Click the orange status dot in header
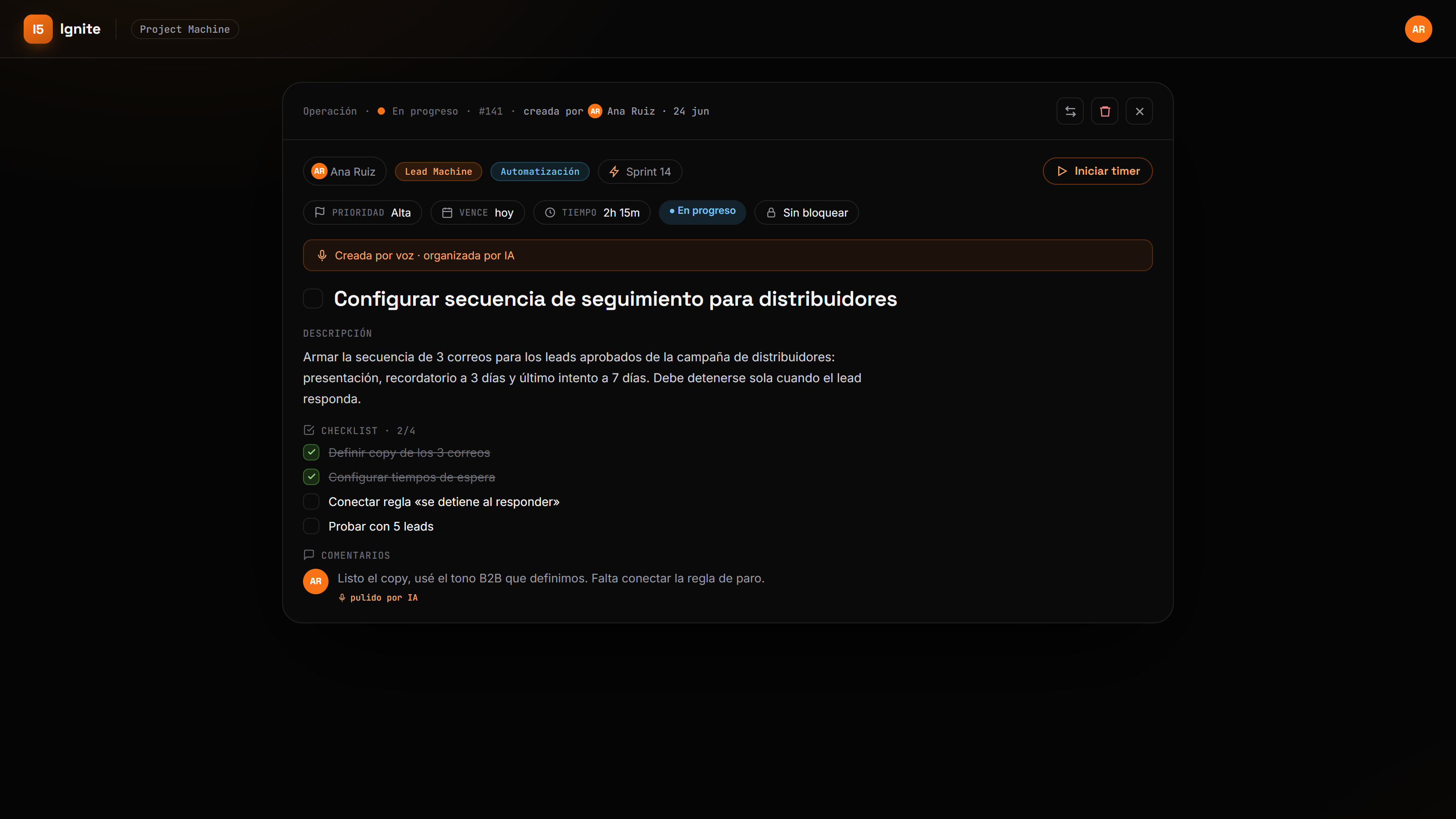Screen dimensions: 1456x819 [381, 111]
